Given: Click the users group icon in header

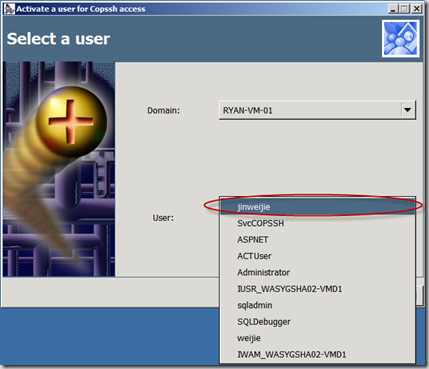Looking at the screenshot, I should [400, 39].
